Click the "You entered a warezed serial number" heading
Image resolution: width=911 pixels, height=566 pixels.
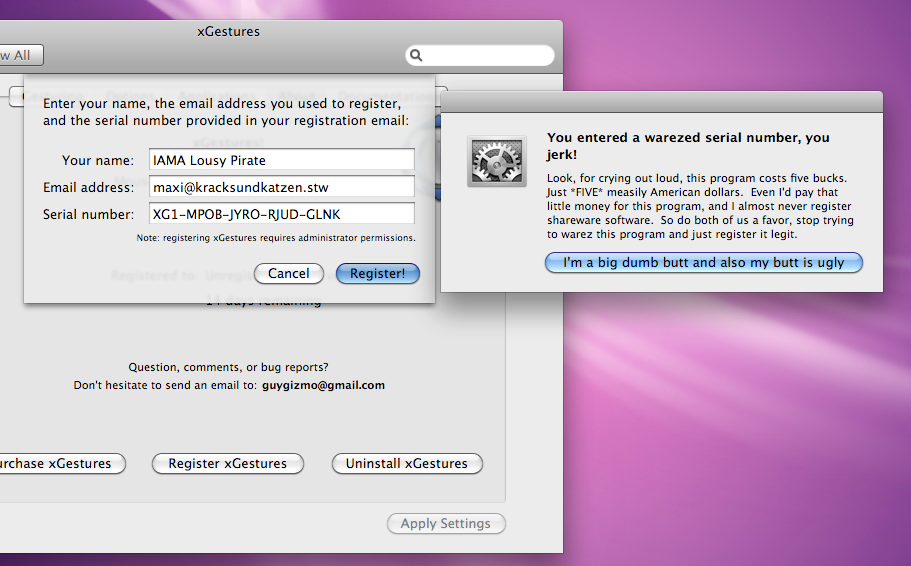(688, 146)
